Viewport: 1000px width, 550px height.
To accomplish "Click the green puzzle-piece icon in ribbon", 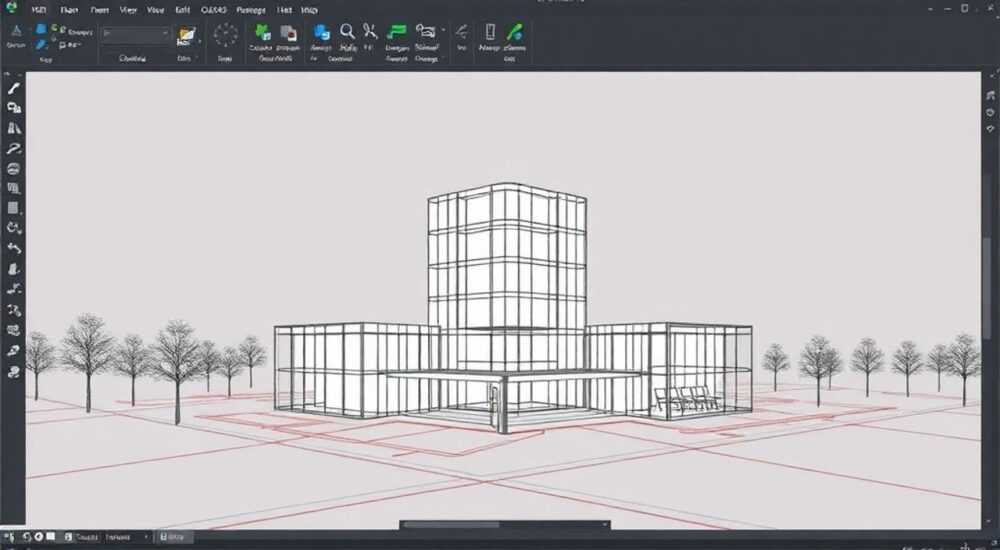I will point(263,32).
